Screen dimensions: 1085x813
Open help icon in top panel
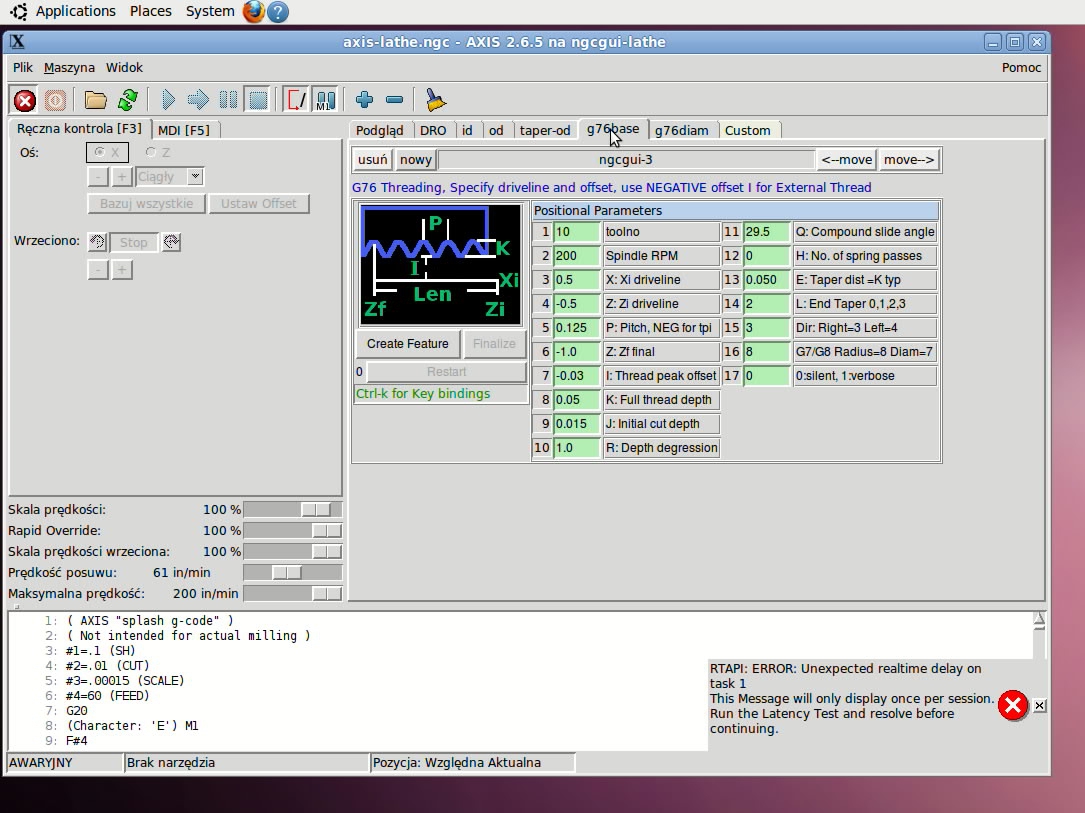pyautogui.click(x=277, y=12)
